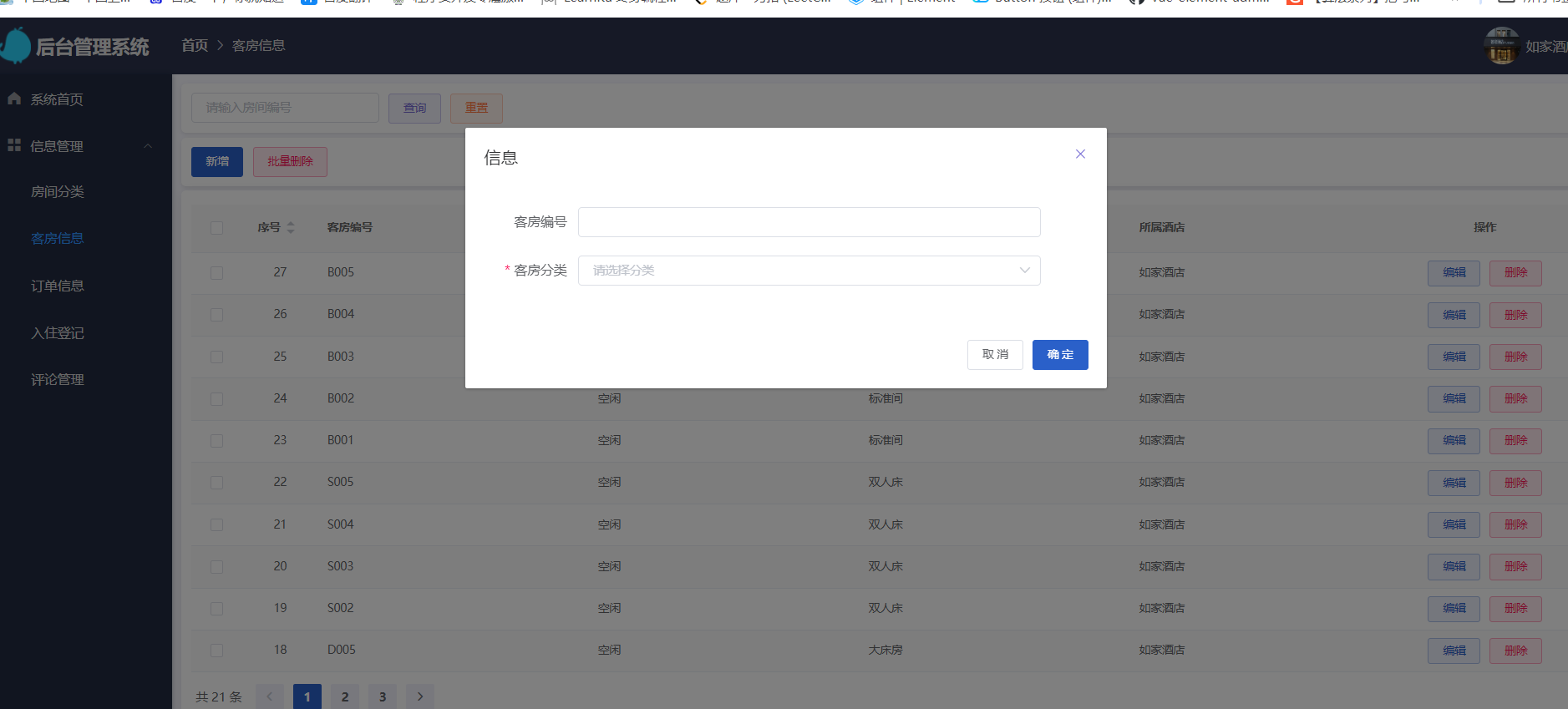Delete room B003 with 删除 button

click(x=1515, y=357)
